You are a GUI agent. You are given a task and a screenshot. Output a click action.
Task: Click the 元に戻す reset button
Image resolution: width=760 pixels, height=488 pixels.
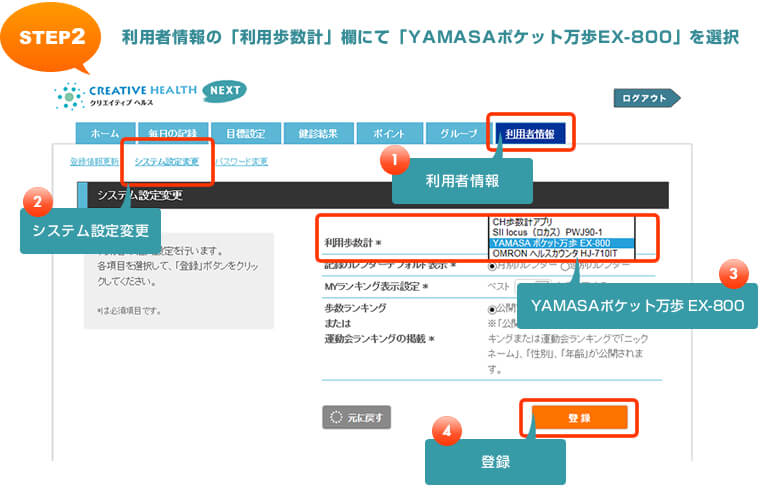click(356, 417)
